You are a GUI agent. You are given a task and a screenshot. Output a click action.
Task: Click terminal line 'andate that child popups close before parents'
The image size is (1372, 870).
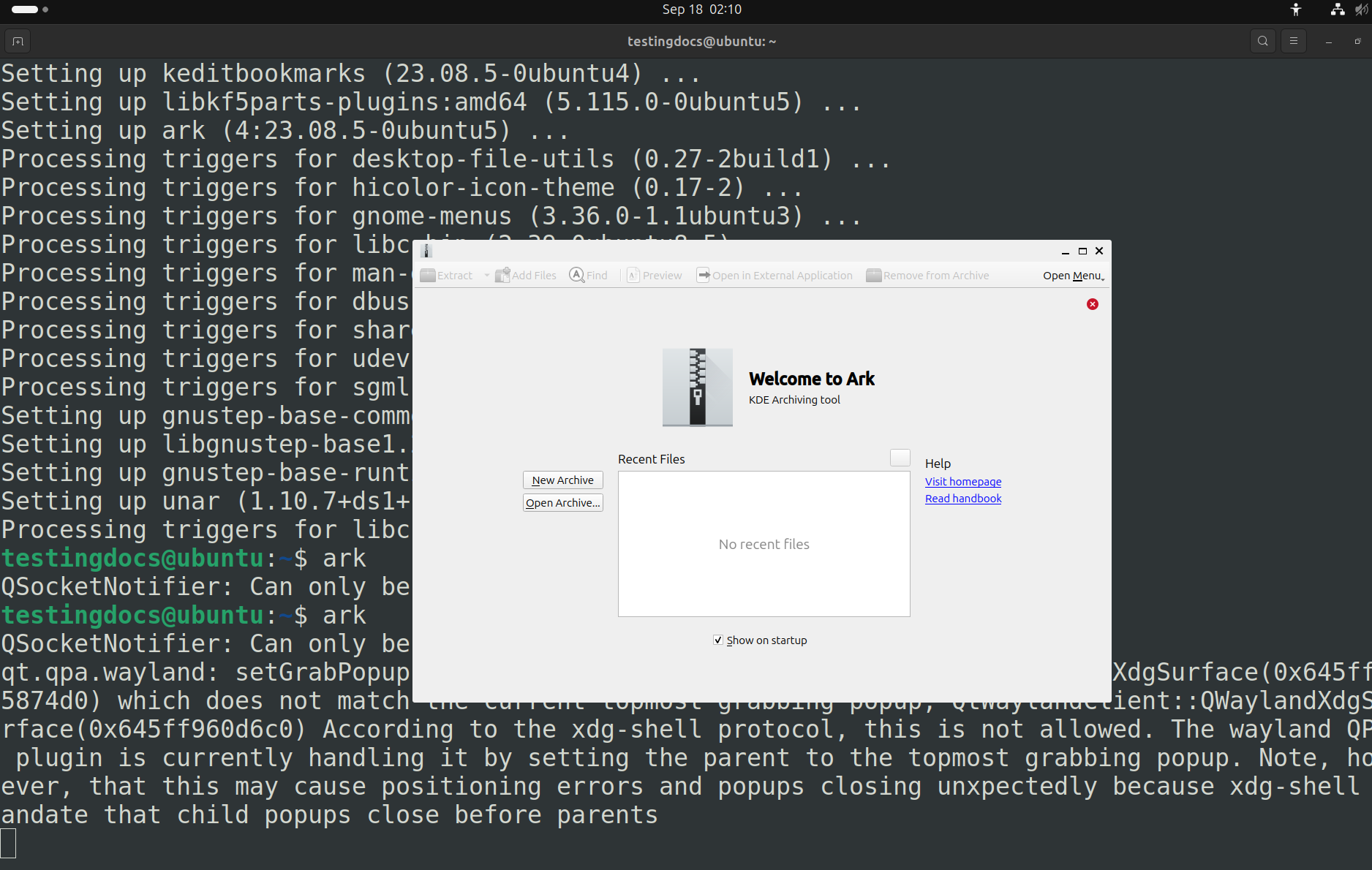(x=330, y=815)
